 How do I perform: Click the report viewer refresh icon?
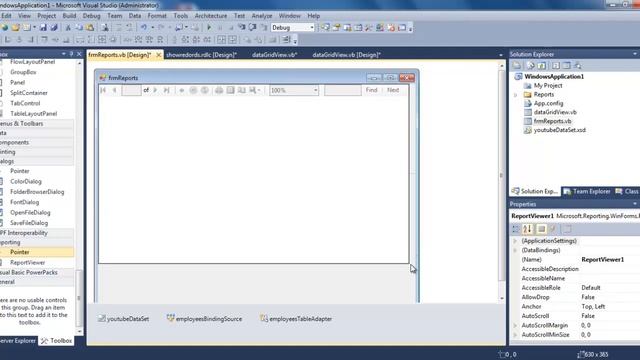click(x=204, y=90)
